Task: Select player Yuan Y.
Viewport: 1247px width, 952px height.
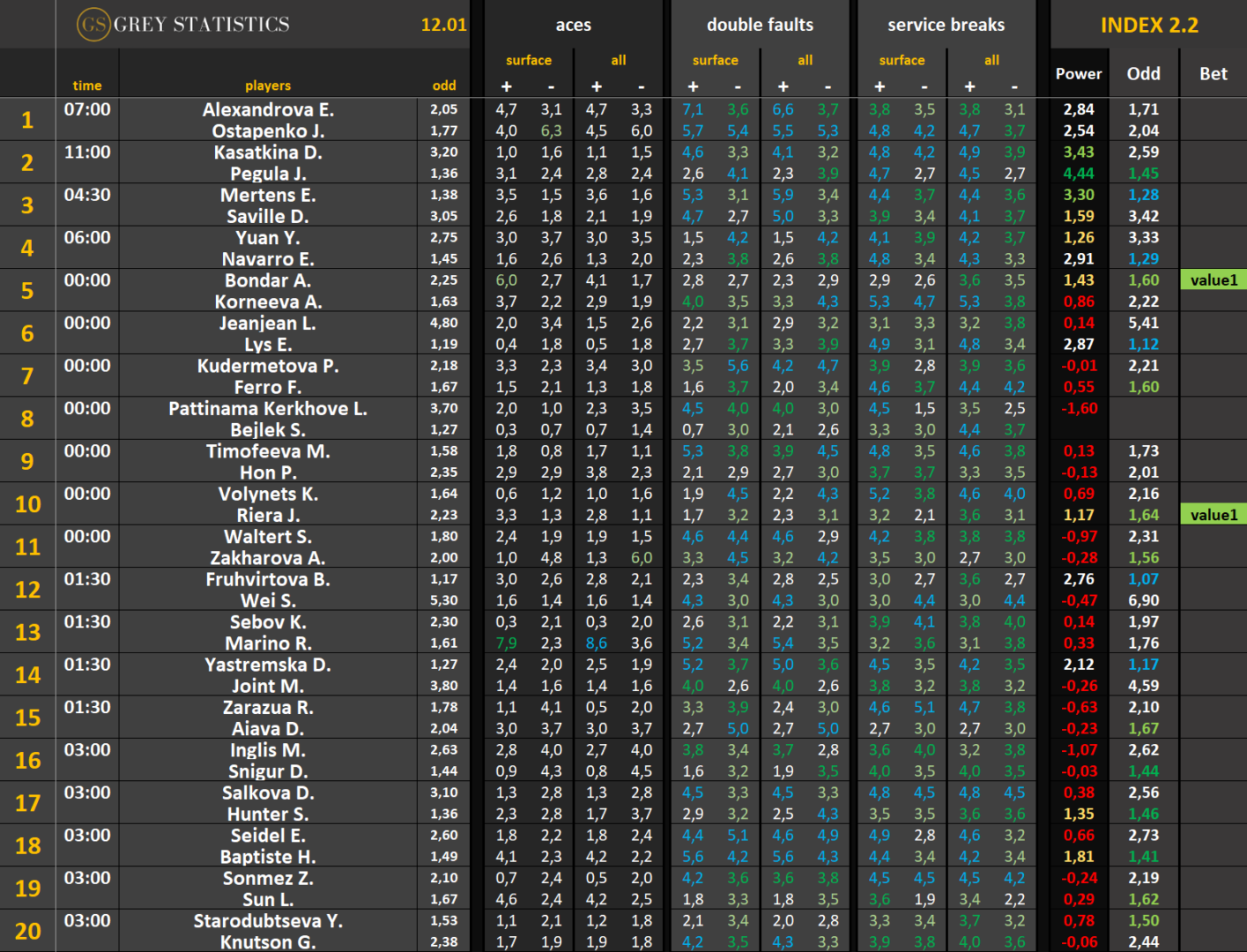Action: [x=268, y=238]
